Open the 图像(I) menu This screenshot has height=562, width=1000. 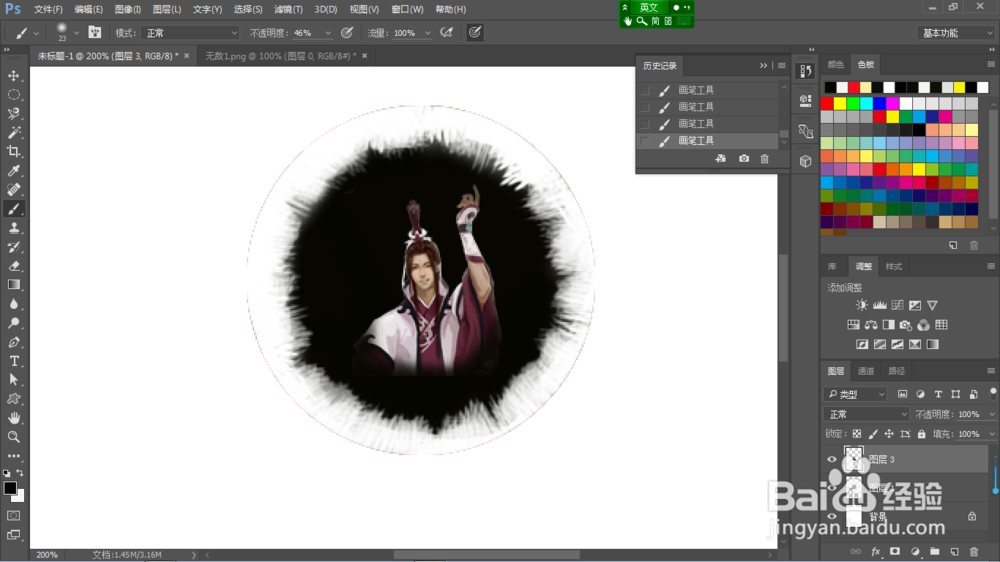pyautogui.click(x=128, y=10)
